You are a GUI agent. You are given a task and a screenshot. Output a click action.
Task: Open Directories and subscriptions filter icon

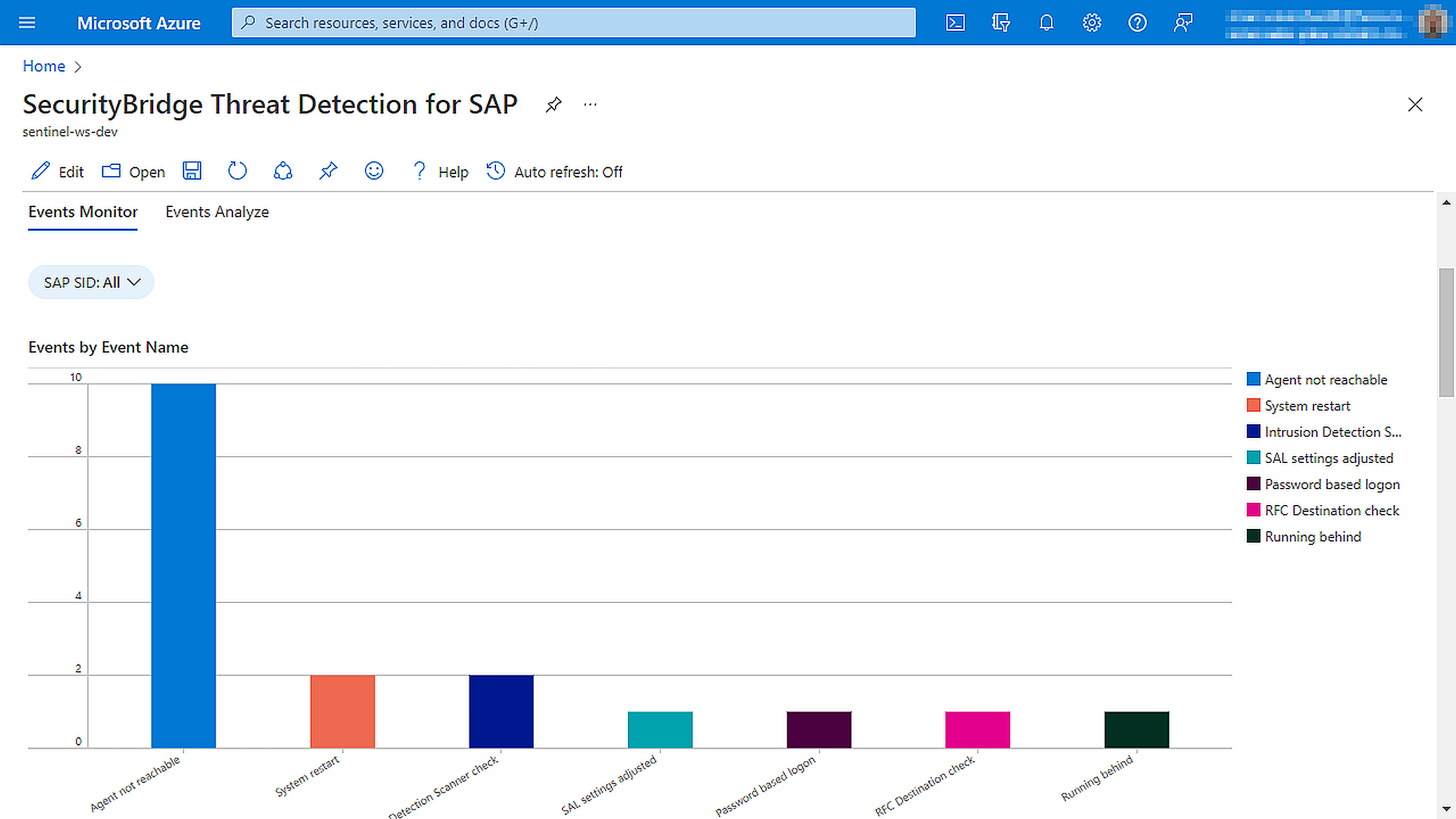1000,23
